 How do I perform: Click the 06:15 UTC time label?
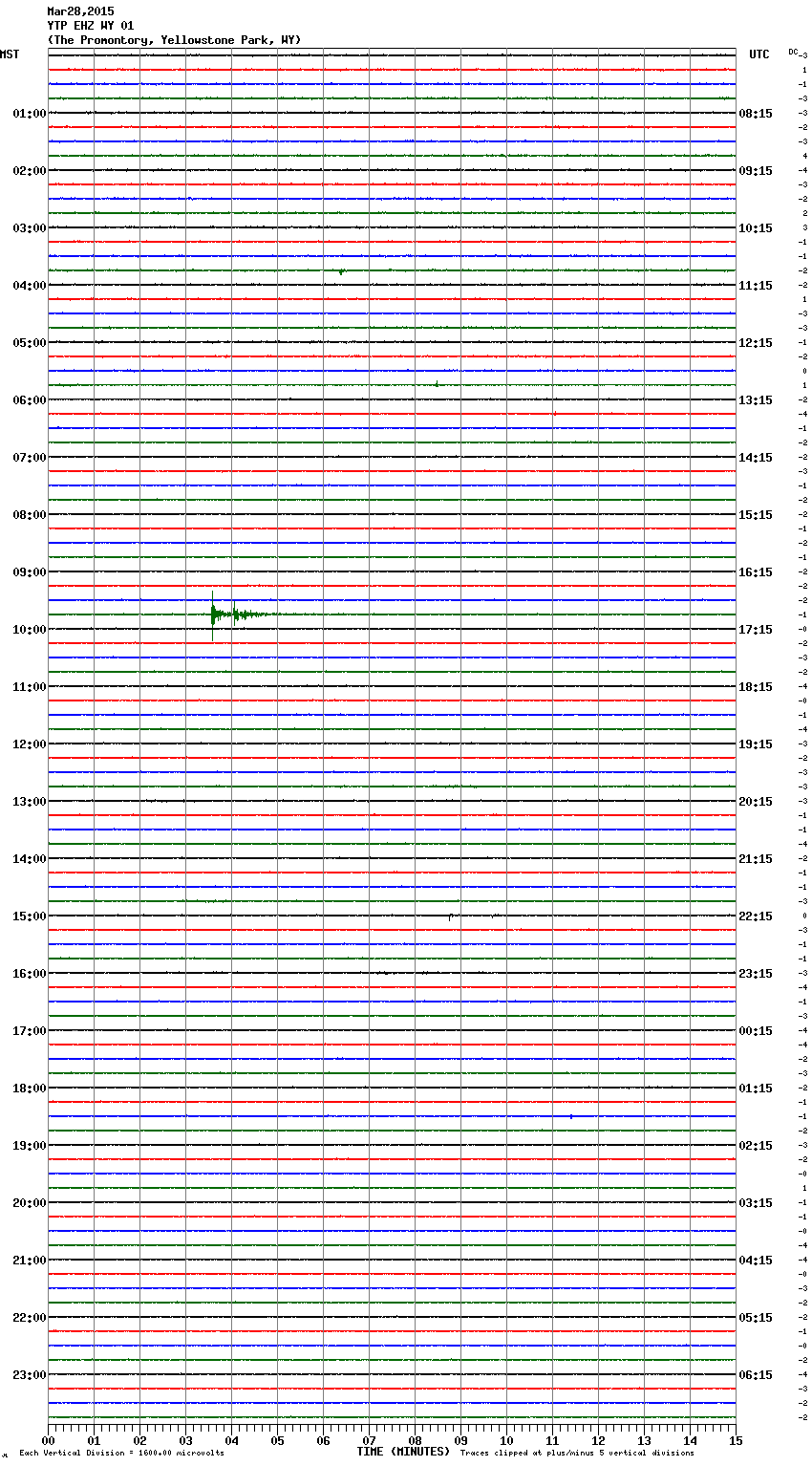pos(756,1375)
